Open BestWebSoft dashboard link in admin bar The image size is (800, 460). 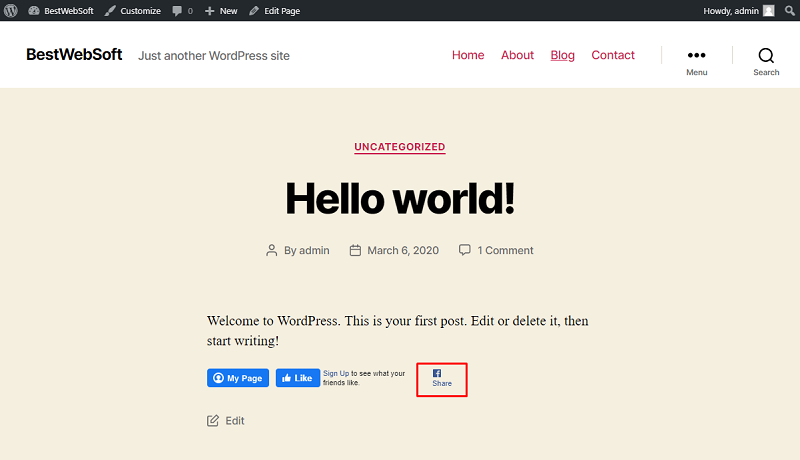click(x=61, y=11)
